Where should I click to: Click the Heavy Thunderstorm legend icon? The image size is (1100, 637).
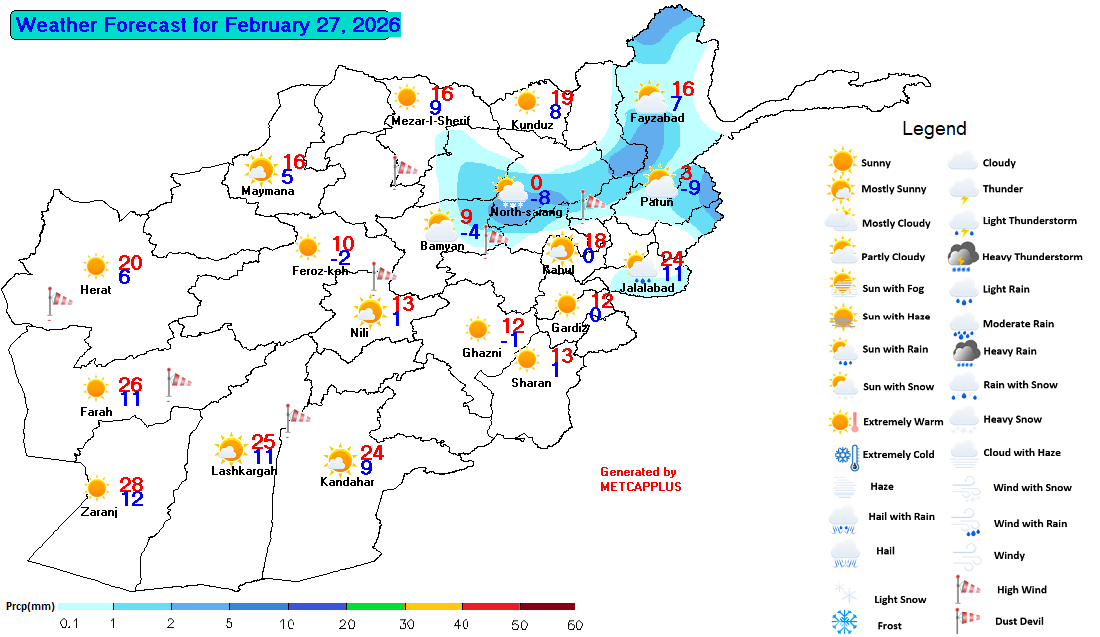964,257
